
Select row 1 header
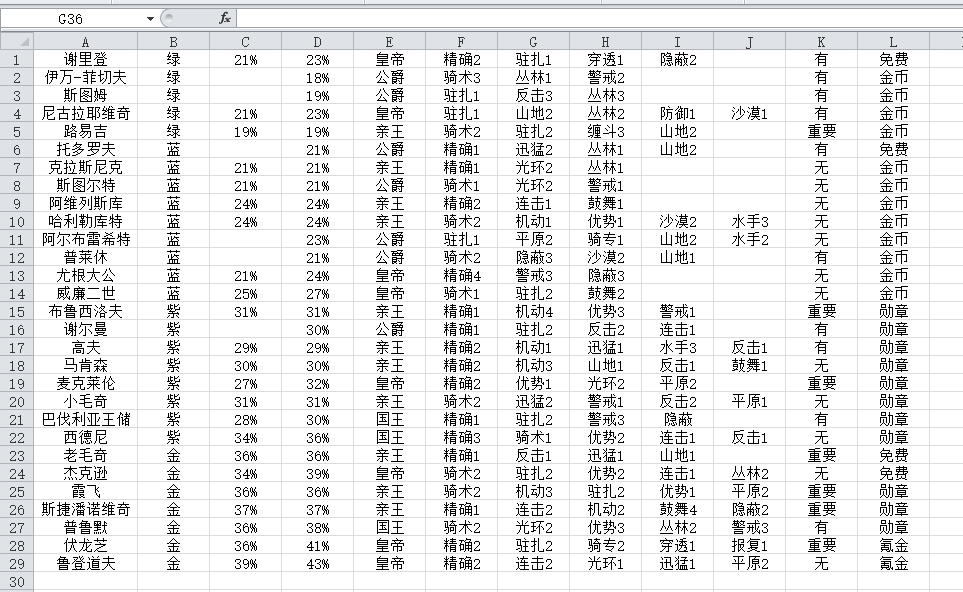pos(16,59)
